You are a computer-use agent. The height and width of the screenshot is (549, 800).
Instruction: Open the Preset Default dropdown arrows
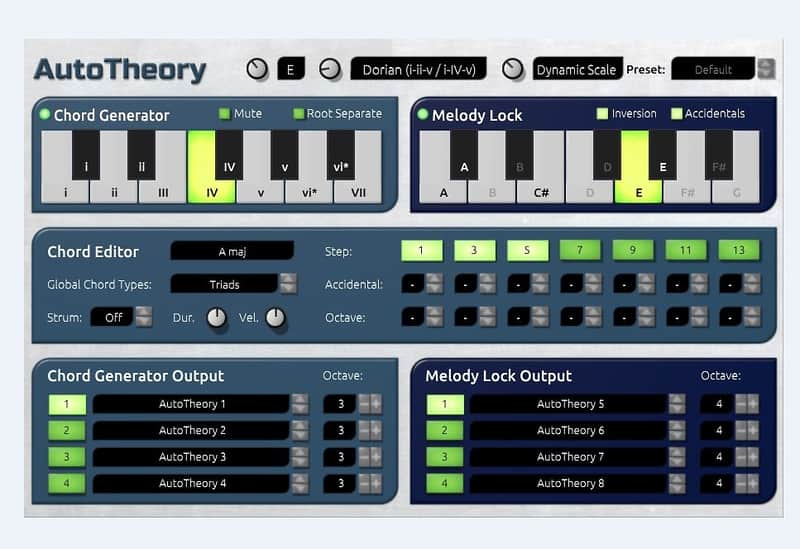click(x=765, y=69)
